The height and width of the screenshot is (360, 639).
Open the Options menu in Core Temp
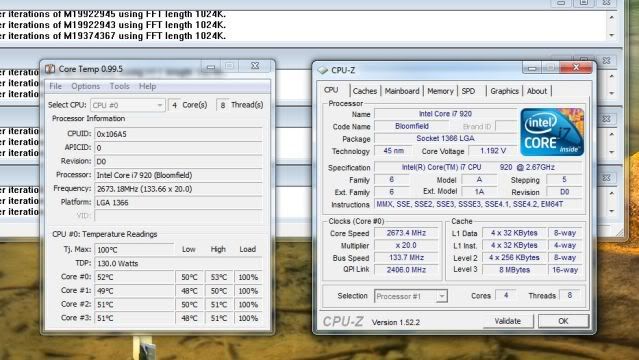[x=86, y=86]
